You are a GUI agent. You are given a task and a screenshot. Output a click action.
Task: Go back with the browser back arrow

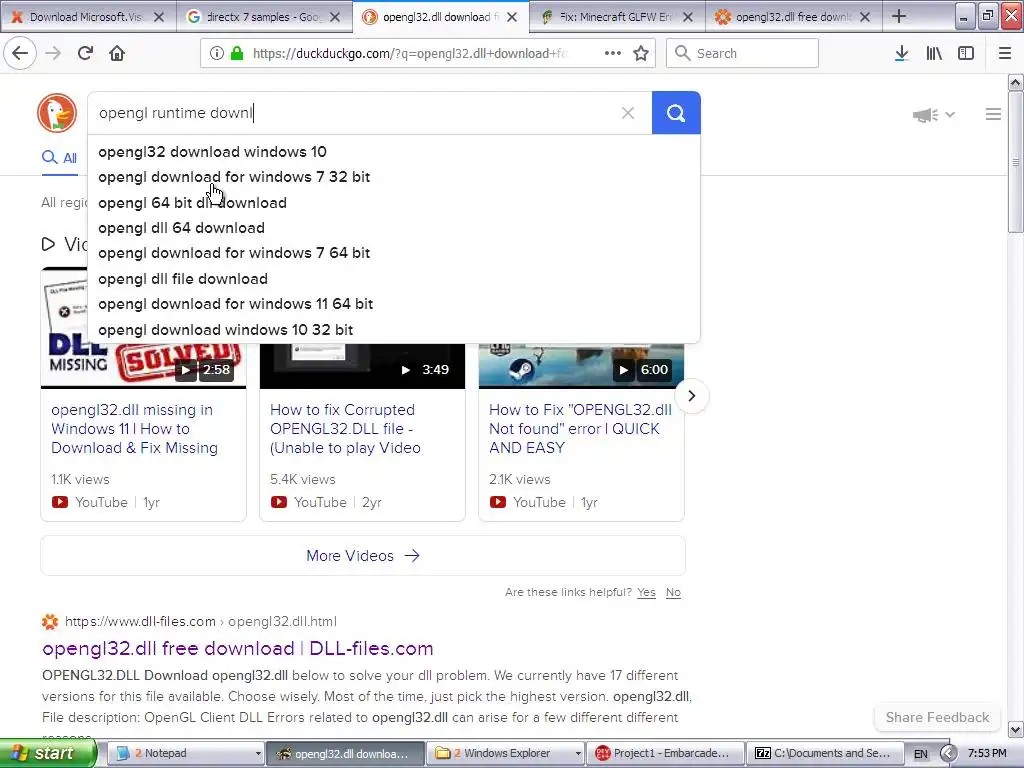click(x=20, y=53)
